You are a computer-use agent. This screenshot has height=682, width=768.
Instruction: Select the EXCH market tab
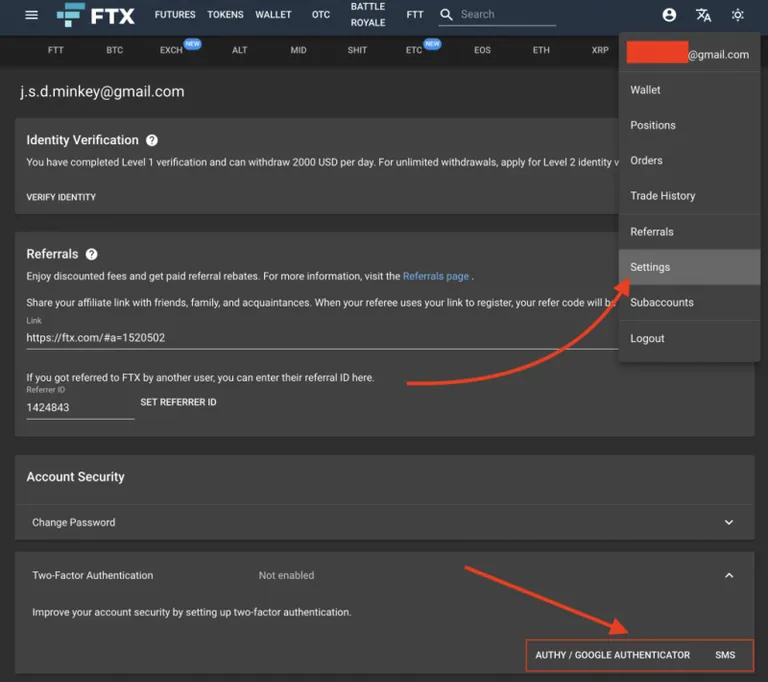pos(171,50)
